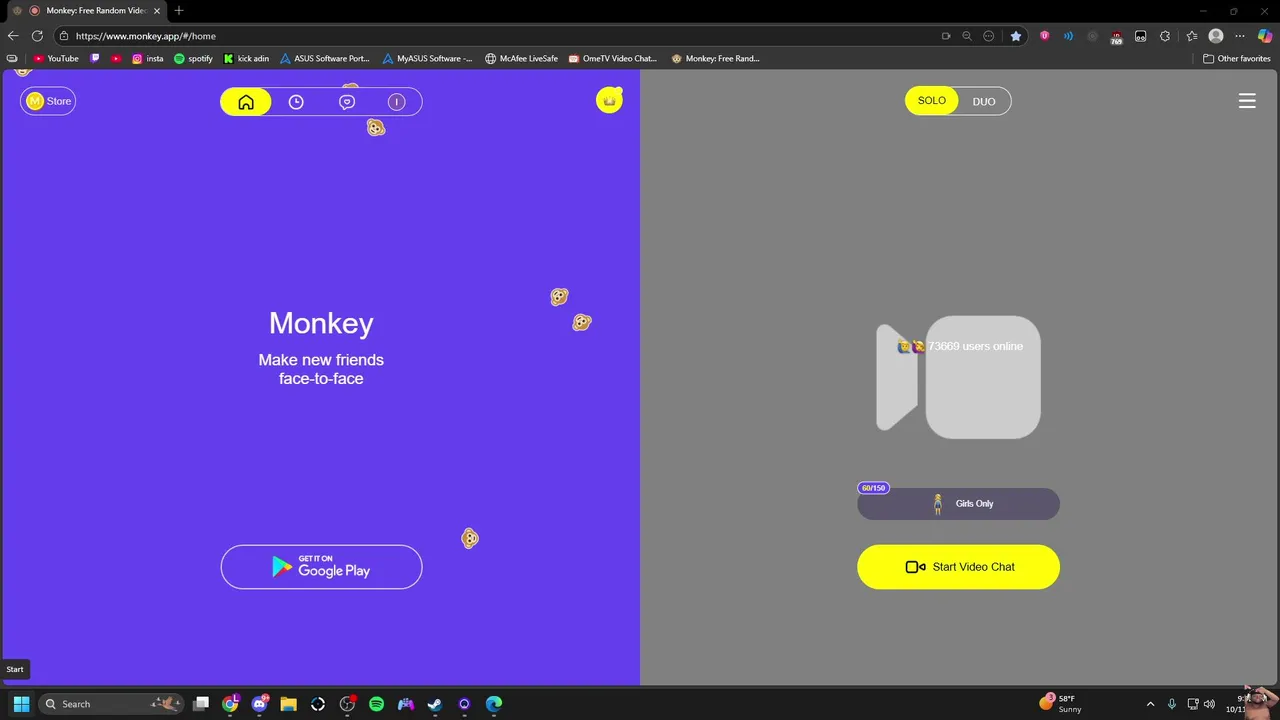Open ASUS Software Port... bookmark

325,59
